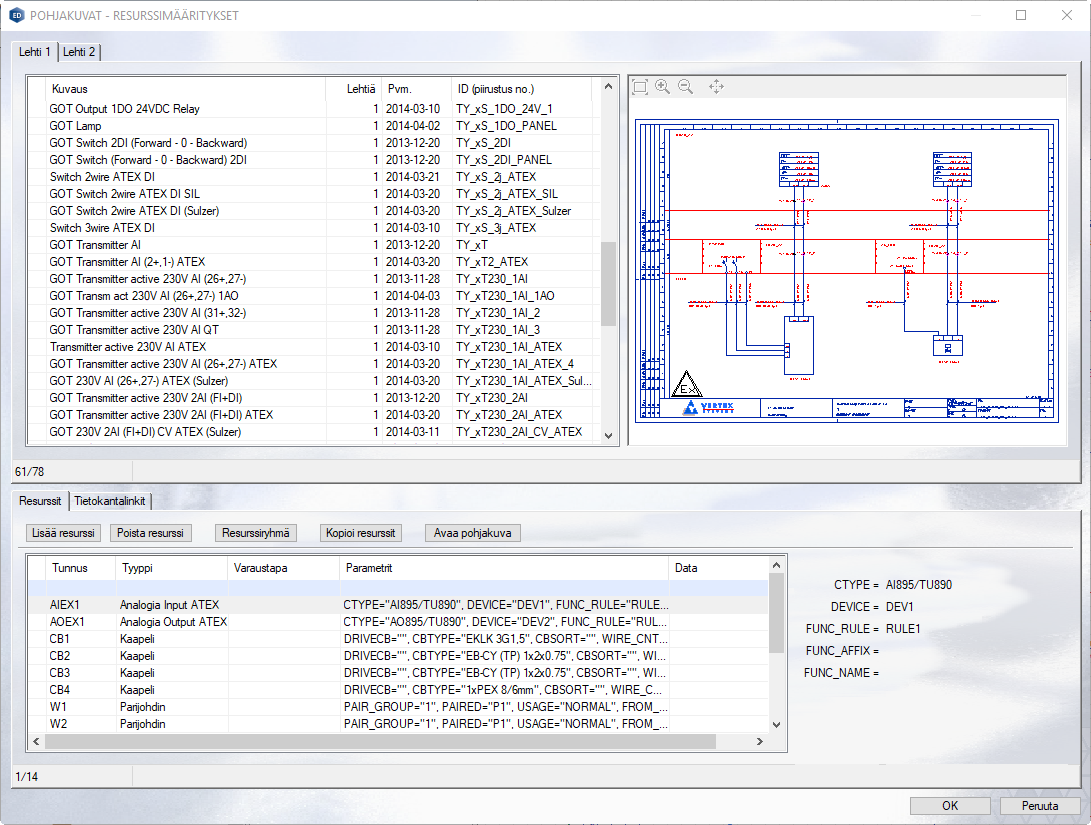Screen dimensions: 1091x825
Task: Click Kopioi resurssit button
Action: pos(361,533)
